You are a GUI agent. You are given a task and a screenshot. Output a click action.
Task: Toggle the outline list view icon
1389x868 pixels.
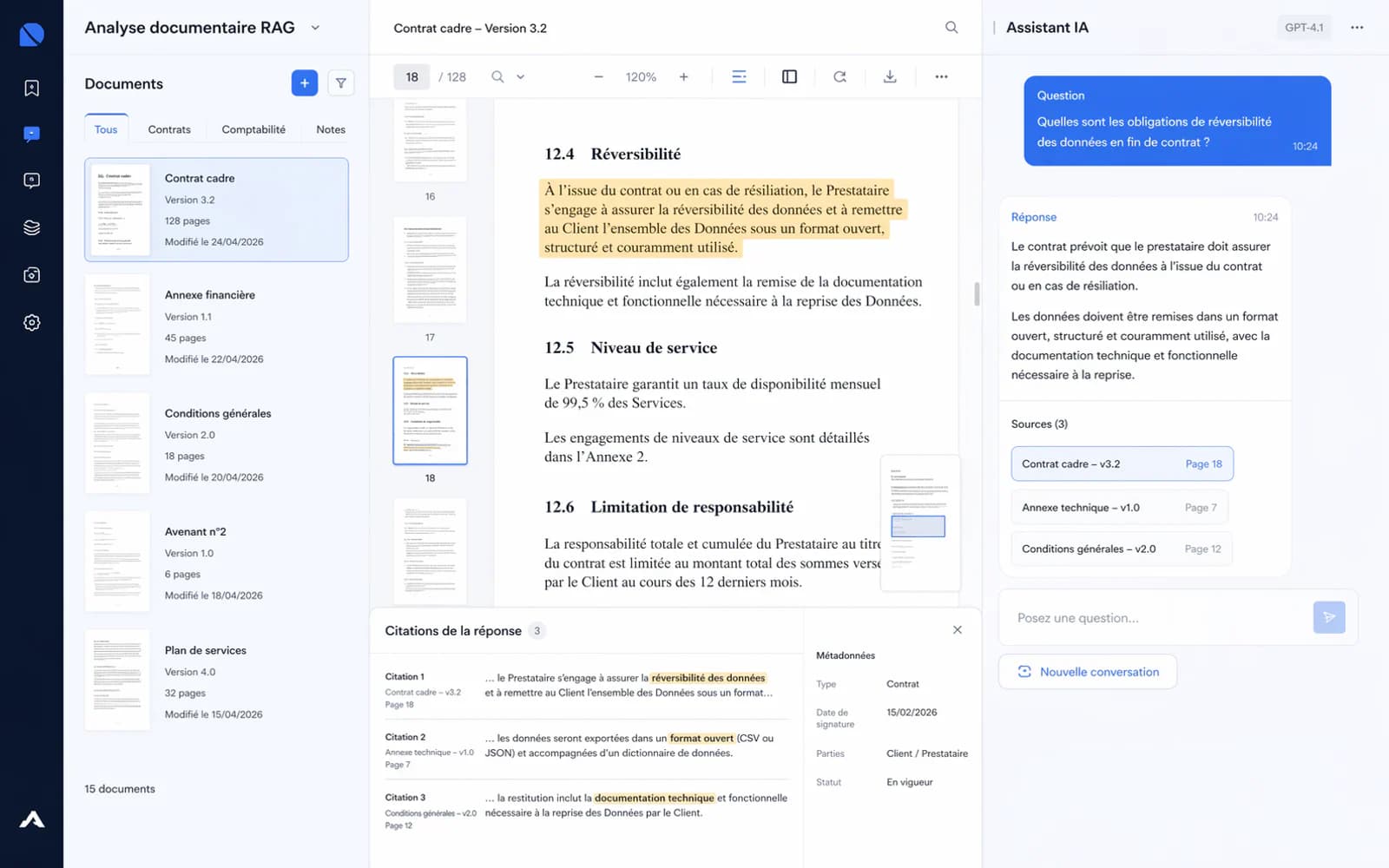coord(739,76)
